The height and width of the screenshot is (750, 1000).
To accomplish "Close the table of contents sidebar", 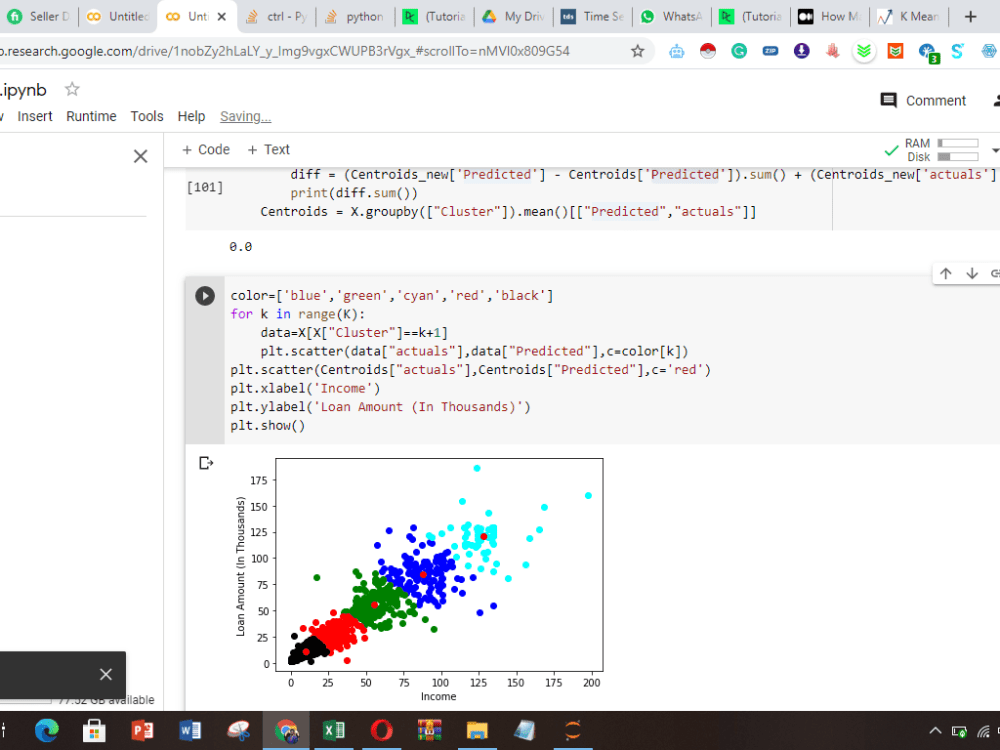I will coord(140,156).
